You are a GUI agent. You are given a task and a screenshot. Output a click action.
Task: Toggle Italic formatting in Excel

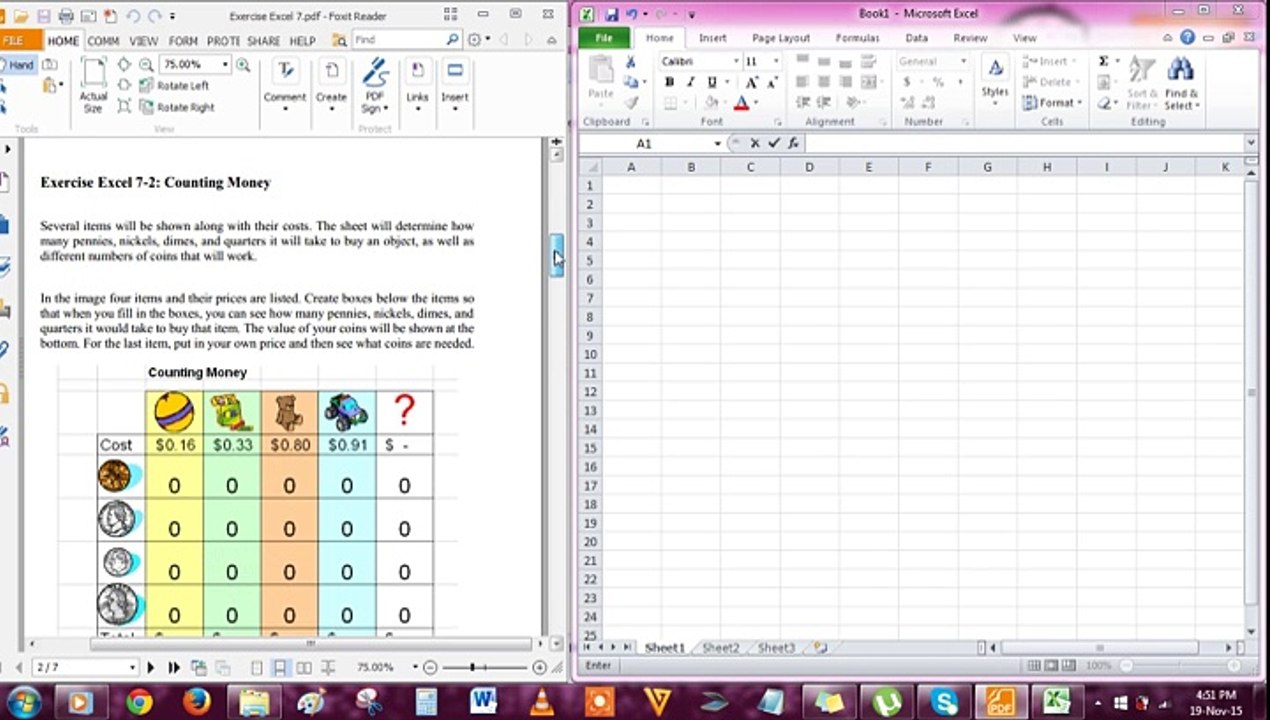coord(690,82)
